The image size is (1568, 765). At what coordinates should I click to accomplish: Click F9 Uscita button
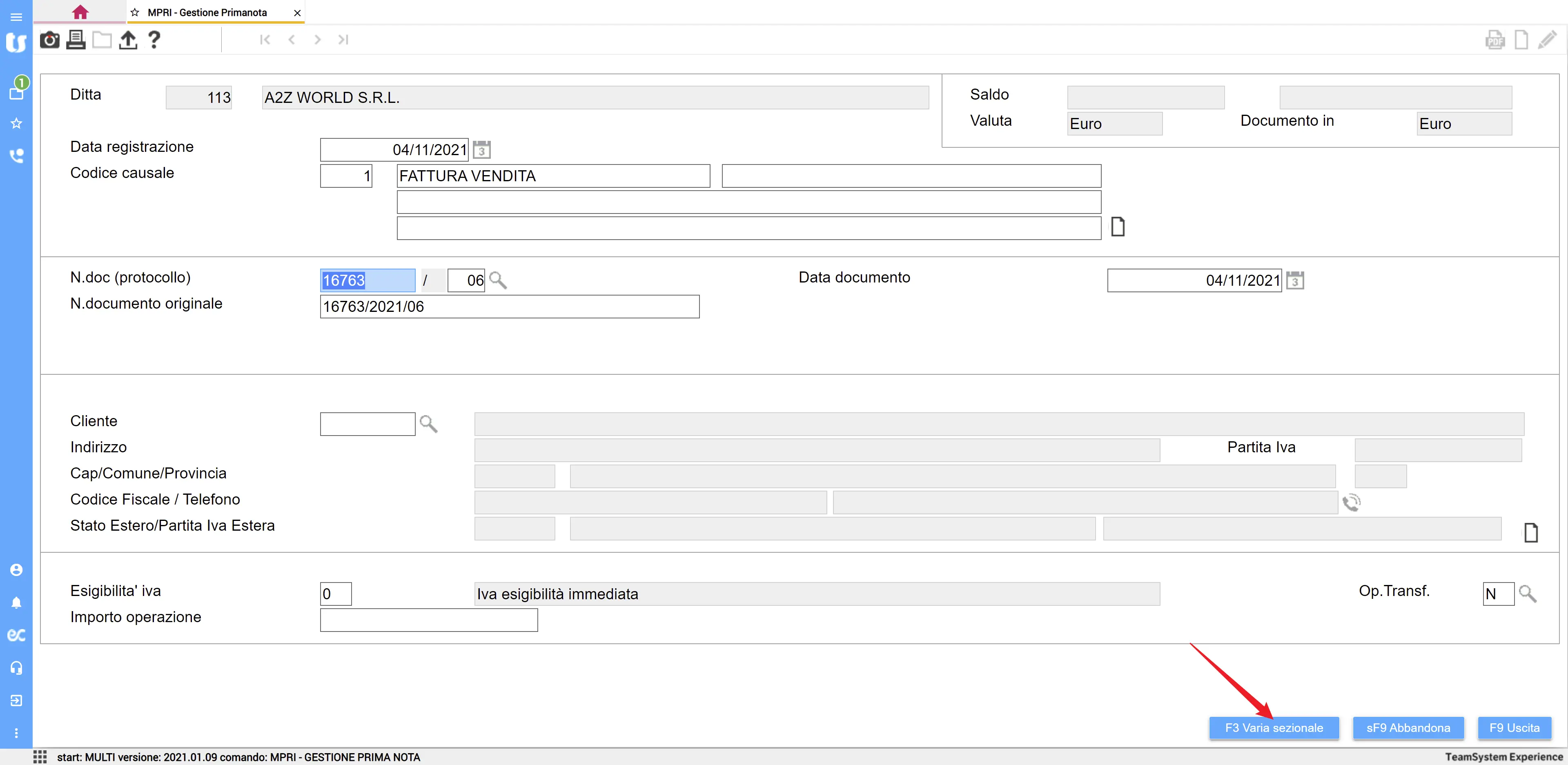(1514, 728)
